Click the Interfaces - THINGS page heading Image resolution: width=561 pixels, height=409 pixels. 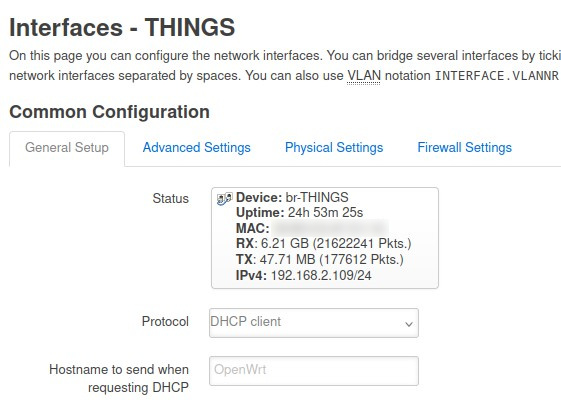click(122, 28)
